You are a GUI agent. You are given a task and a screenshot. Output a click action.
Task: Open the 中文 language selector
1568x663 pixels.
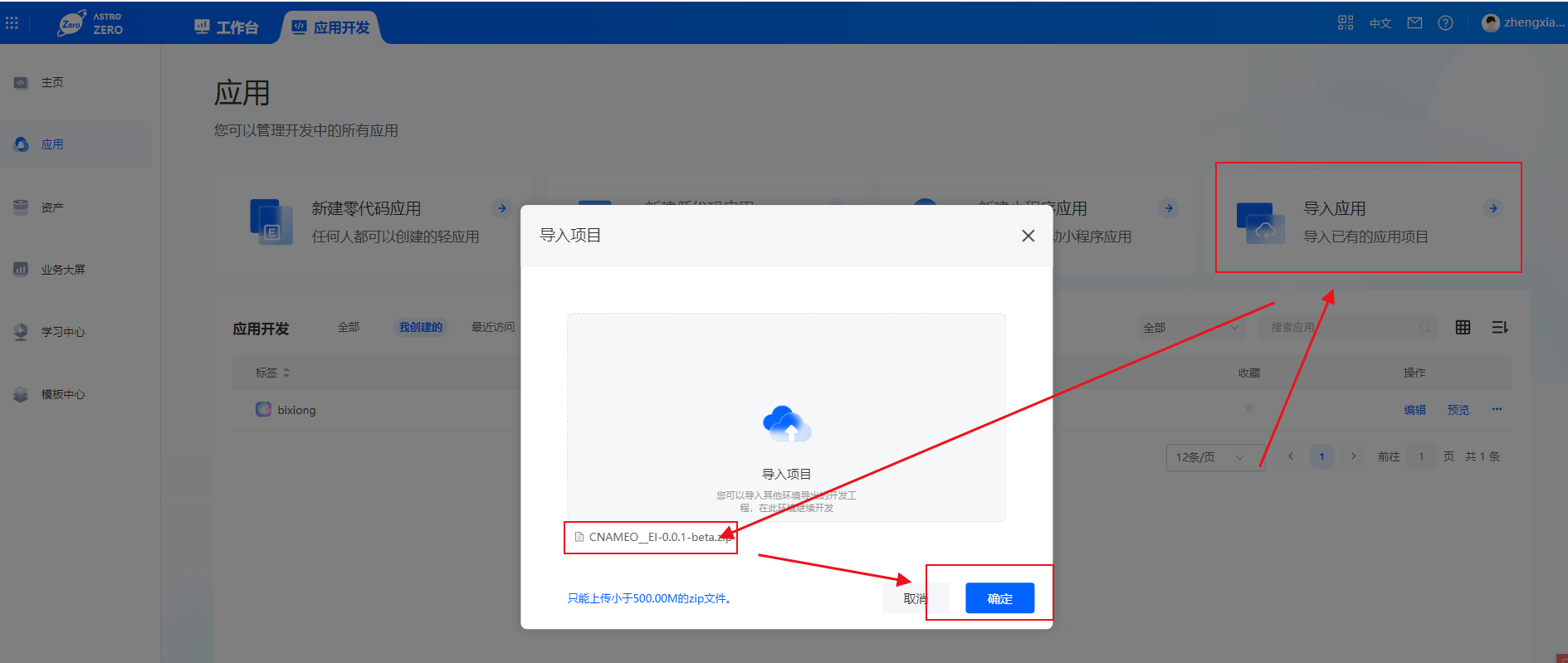(x=1380, y=23)
